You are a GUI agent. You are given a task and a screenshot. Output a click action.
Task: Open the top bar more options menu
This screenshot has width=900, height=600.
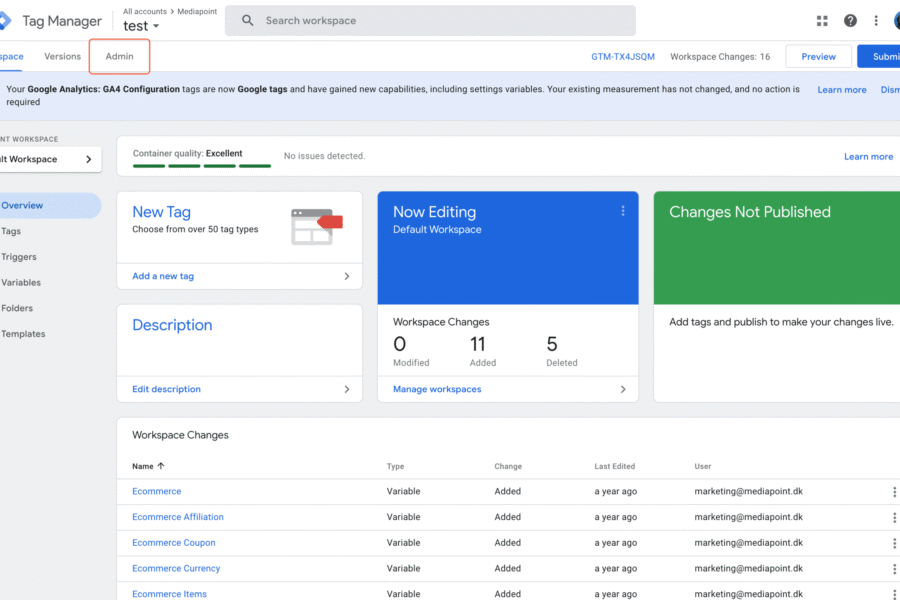pos(876,21)
